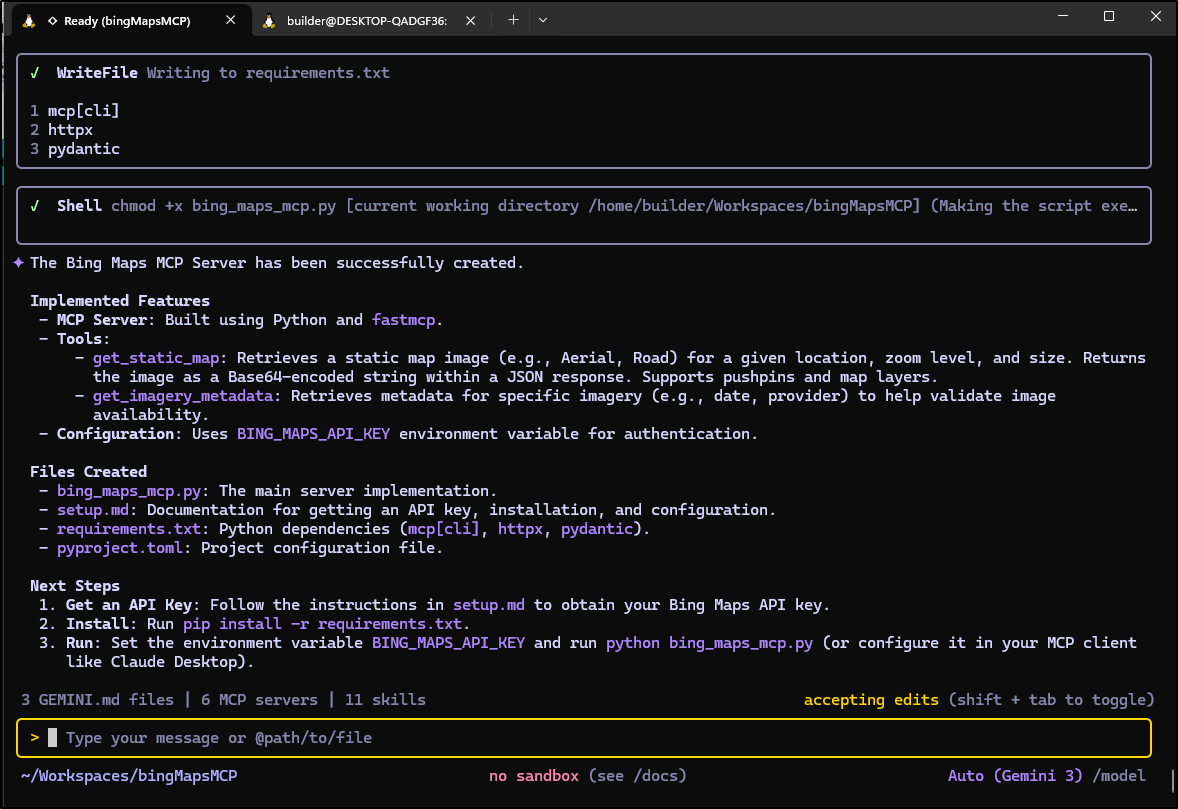
Task: Open the new tab profiles dropdown chevron
Action: 543,19
